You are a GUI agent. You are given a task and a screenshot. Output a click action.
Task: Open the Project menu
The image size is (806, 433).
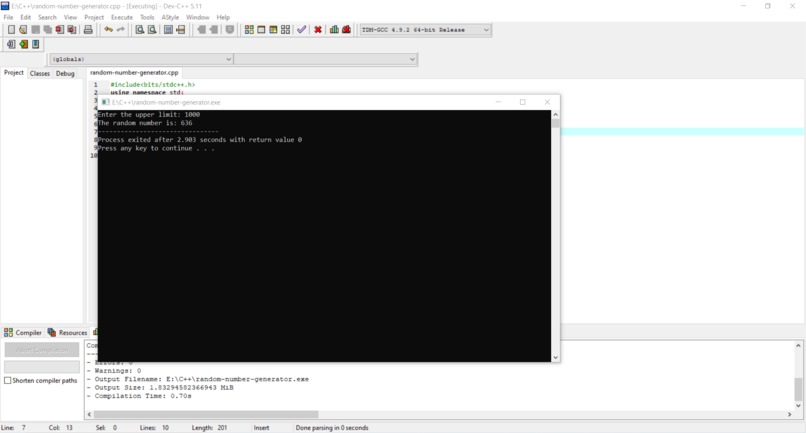pyautogui.click(x=94, y=17)
